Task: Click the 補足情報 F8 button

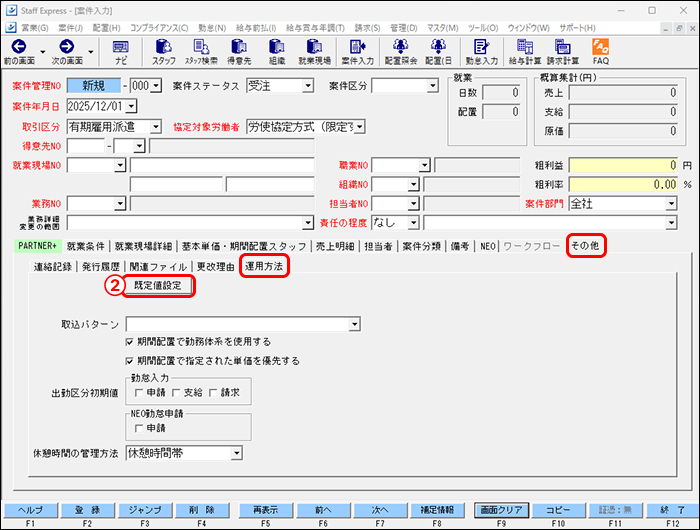Action: tap(437, 510)
